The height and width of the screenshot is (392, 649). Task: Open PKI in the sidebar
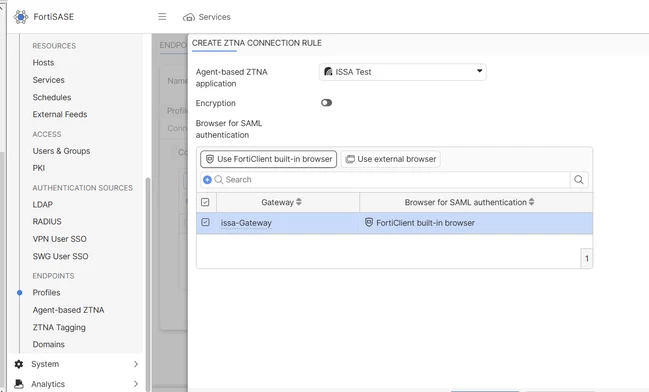(x=39, y=168)
